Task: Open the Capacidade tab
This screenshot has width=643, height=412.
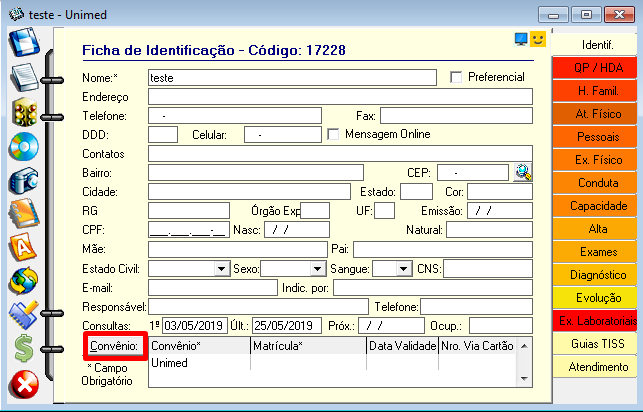Action: click(594, 205)
